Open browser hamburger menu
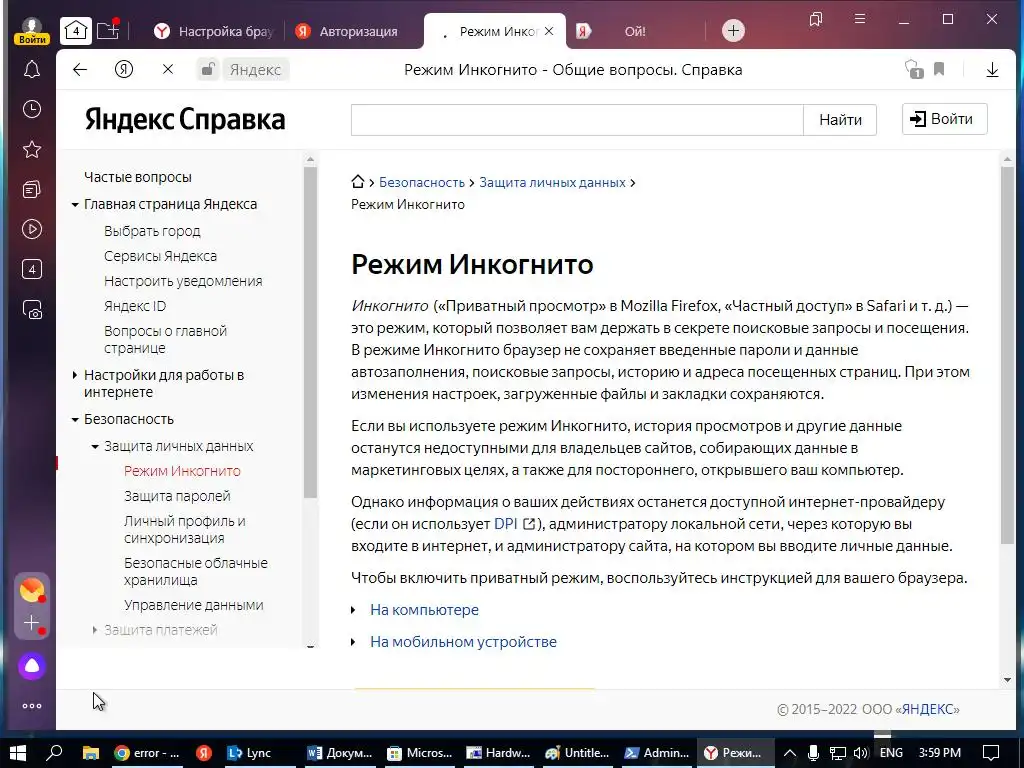Image resolution: width=1024 pixels, height=768 pixels. 860,19
